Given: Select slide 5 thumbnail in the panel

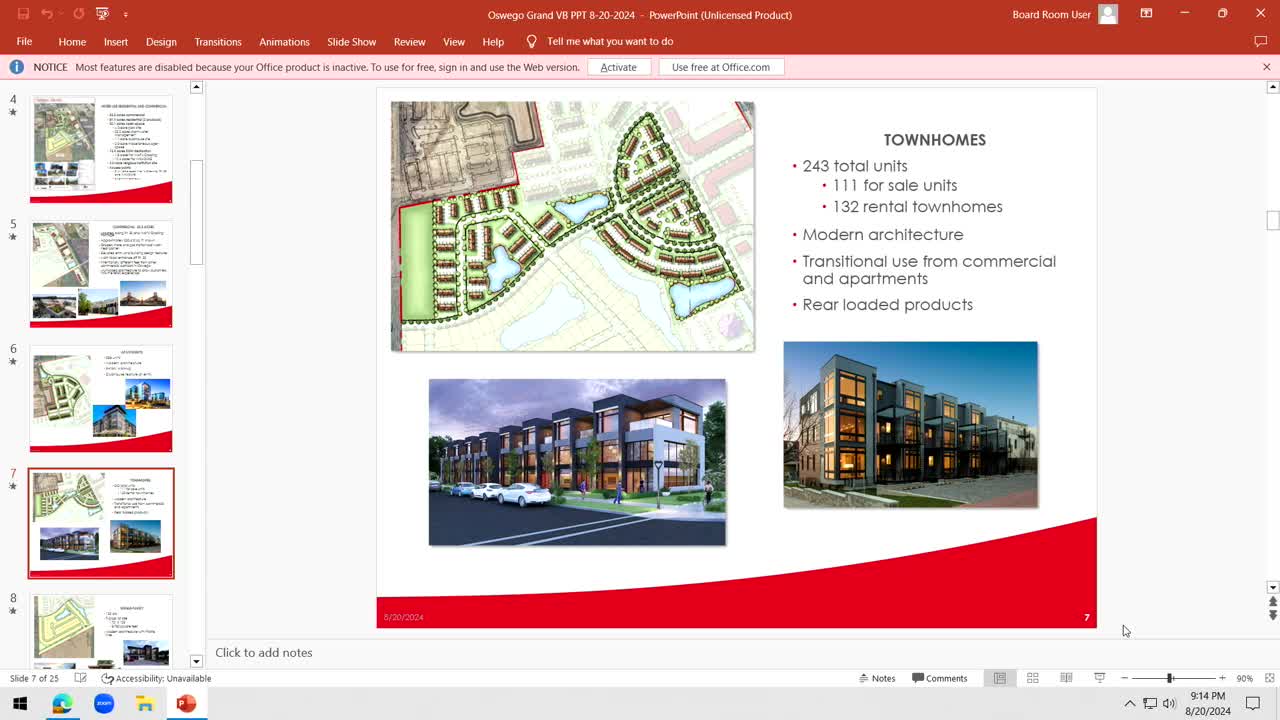Looking at the screenshot, I should (x=100, y=271).
